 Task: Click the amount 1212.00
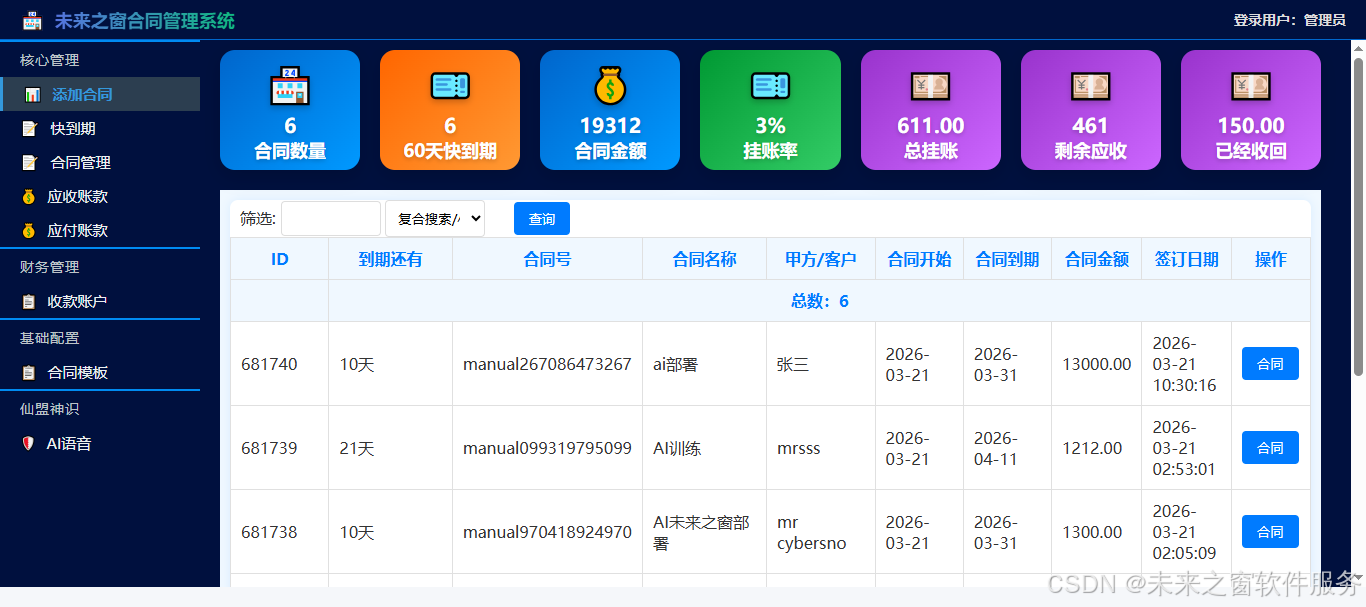(x=1092, y=448)
